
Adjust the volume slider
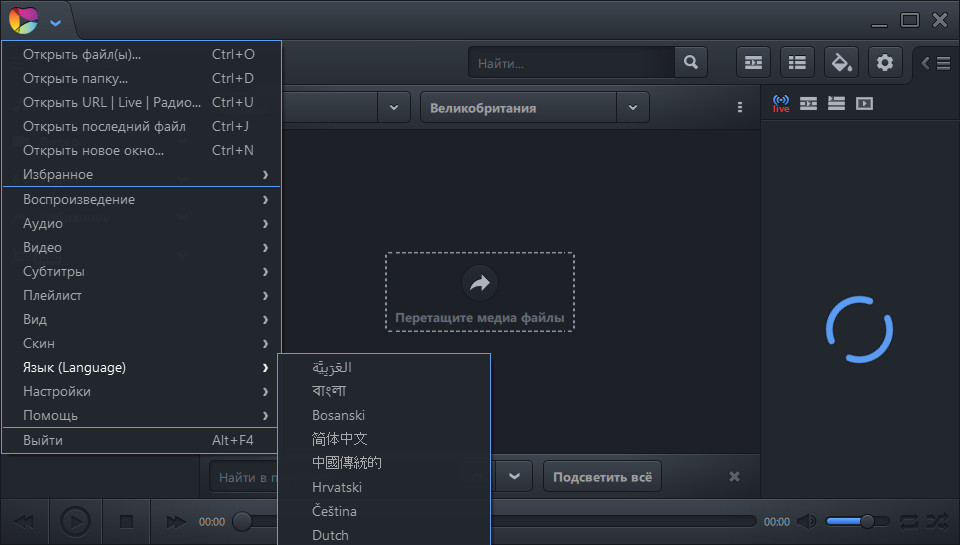pyautogui.click(x=857, y=521)
